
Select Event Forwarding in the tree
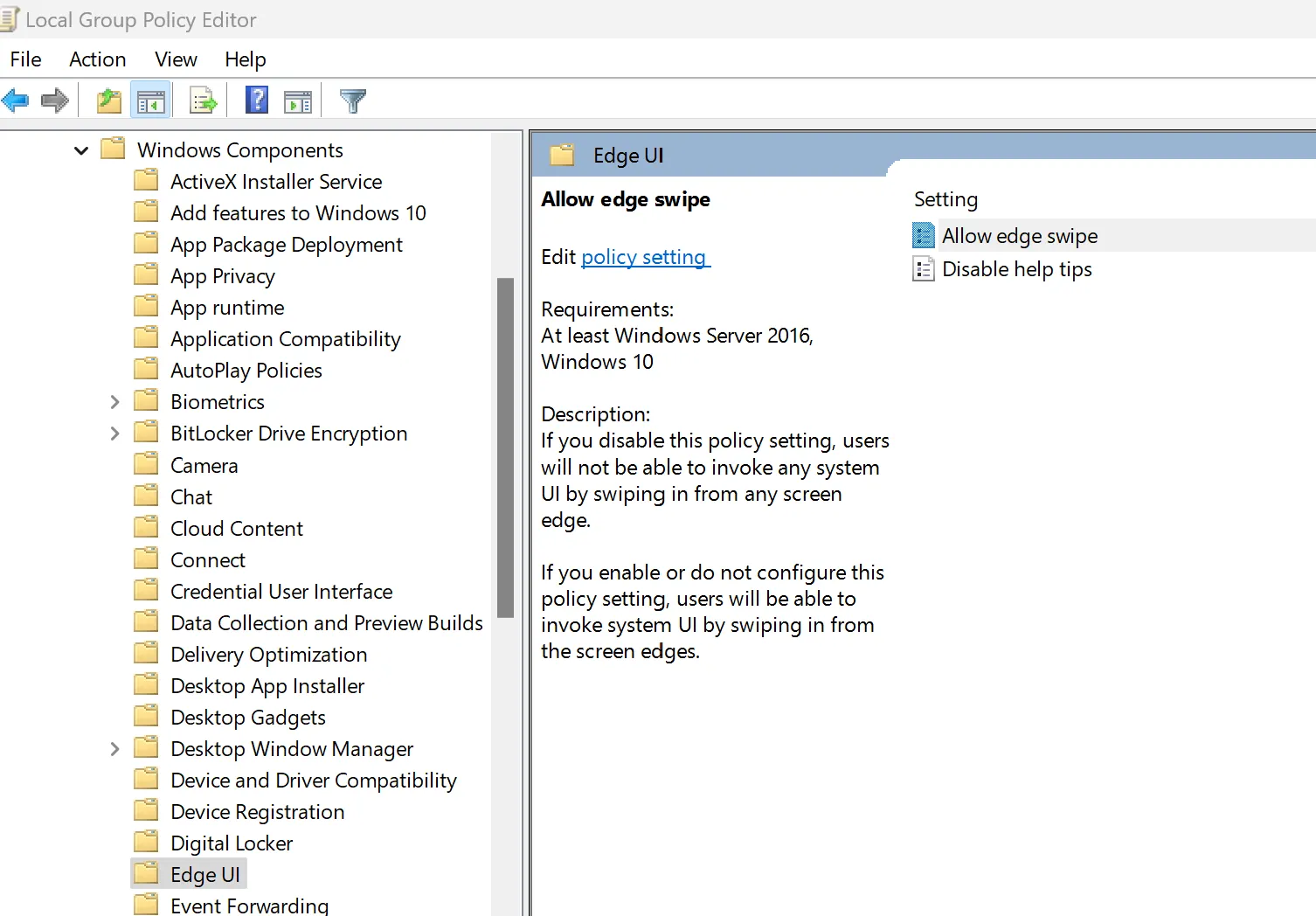click(x=250, y=906)
